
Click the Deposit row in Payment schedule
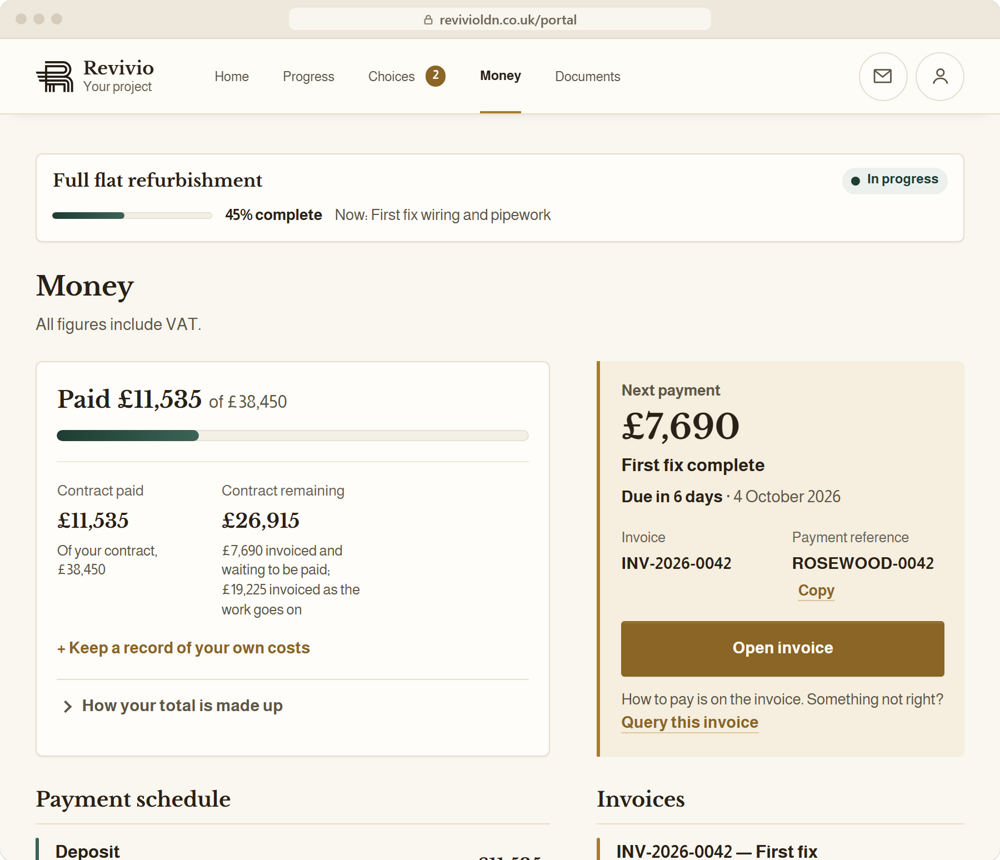pos(293,850)
